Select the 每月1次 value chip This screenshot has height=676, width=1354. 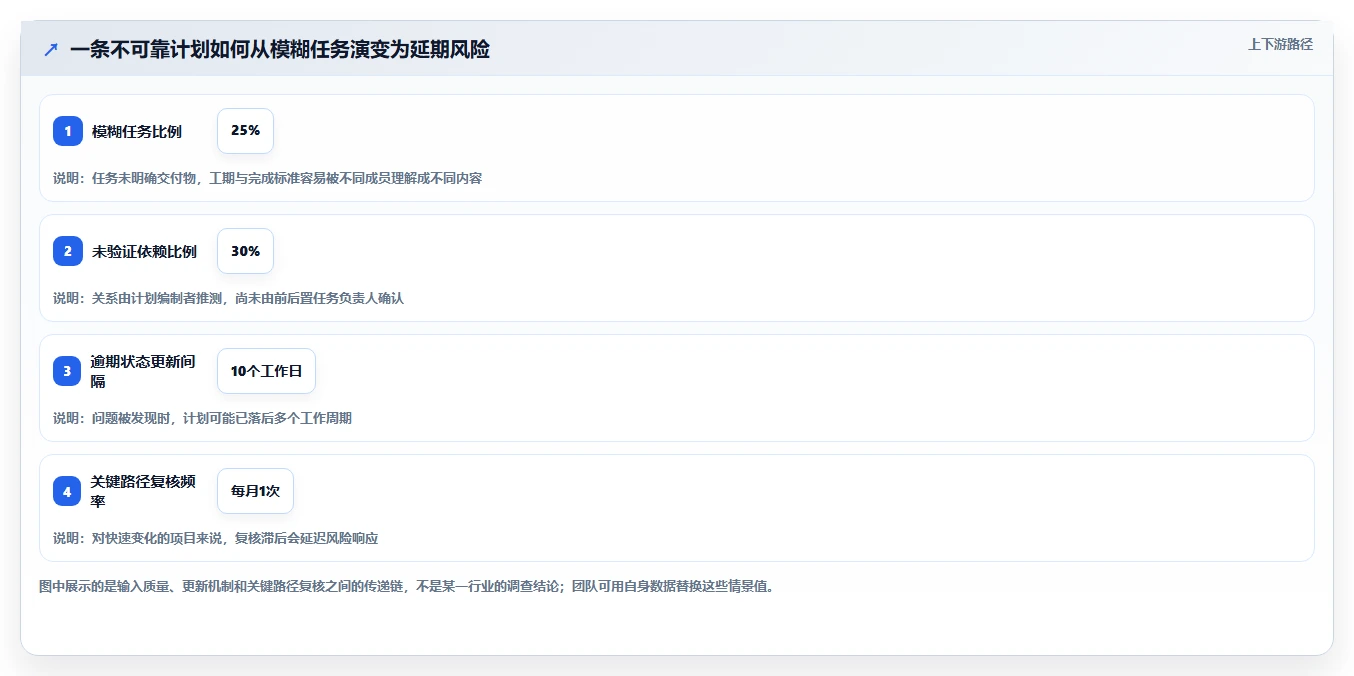click(x=255, y=491)
